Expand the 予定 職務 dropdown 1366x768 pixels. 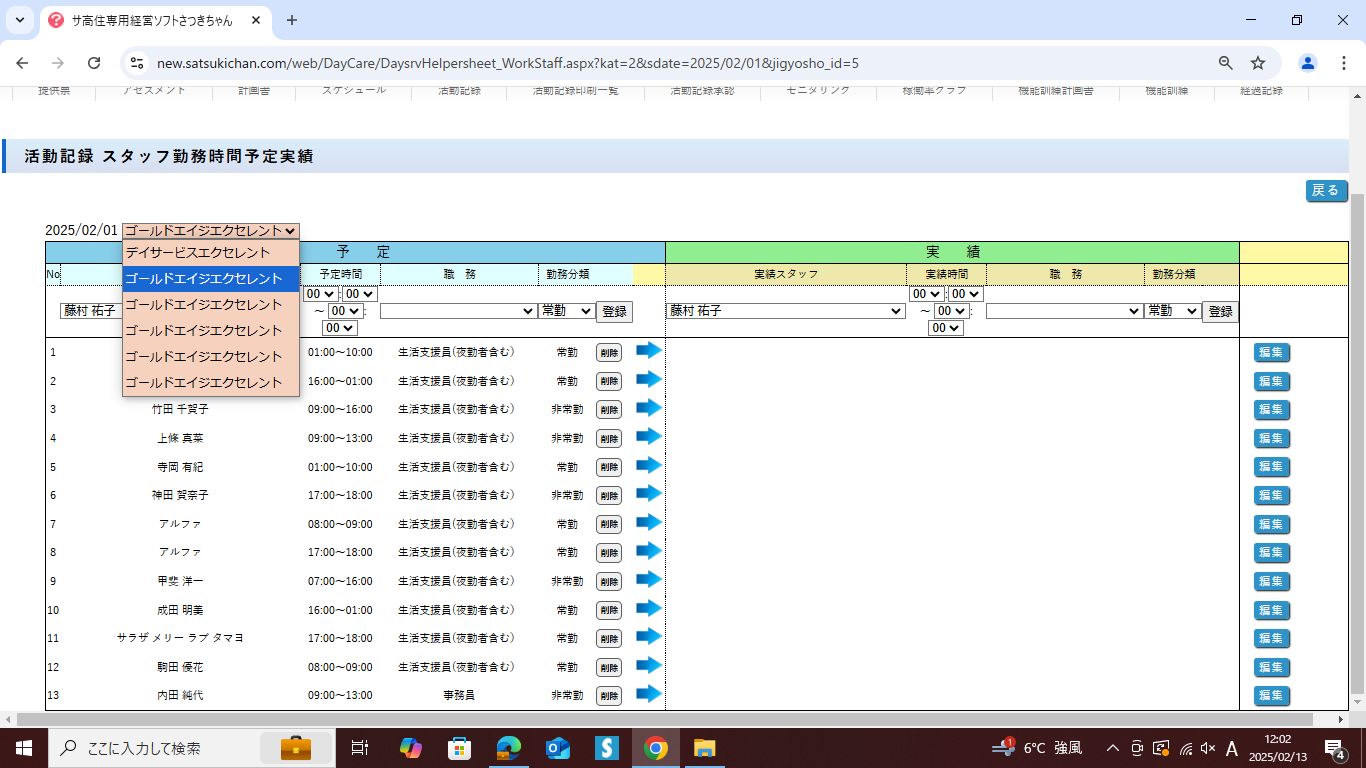point(458,311)
